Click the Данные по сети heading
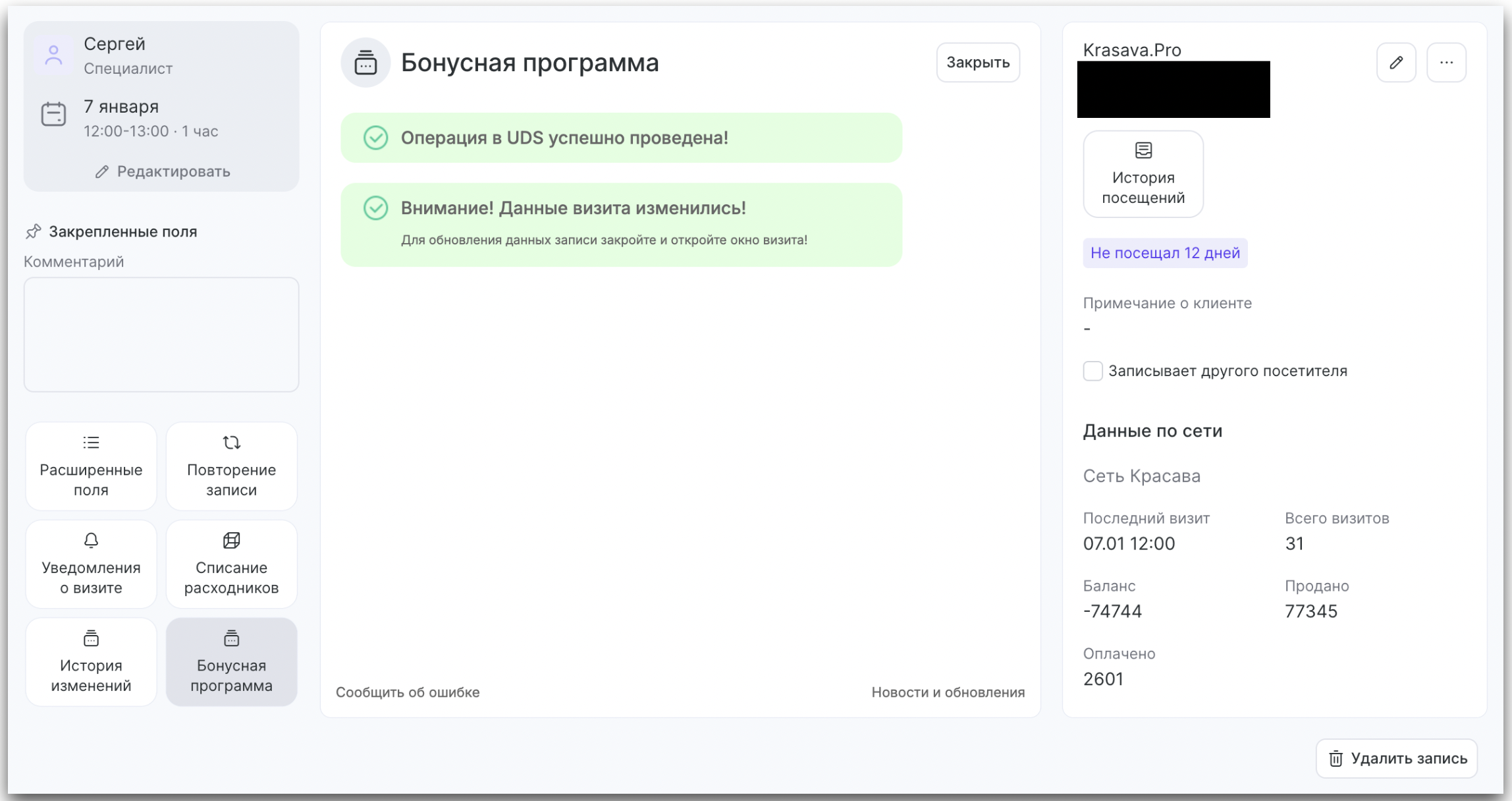The image size is (1512, 801). click(1152, 431)
